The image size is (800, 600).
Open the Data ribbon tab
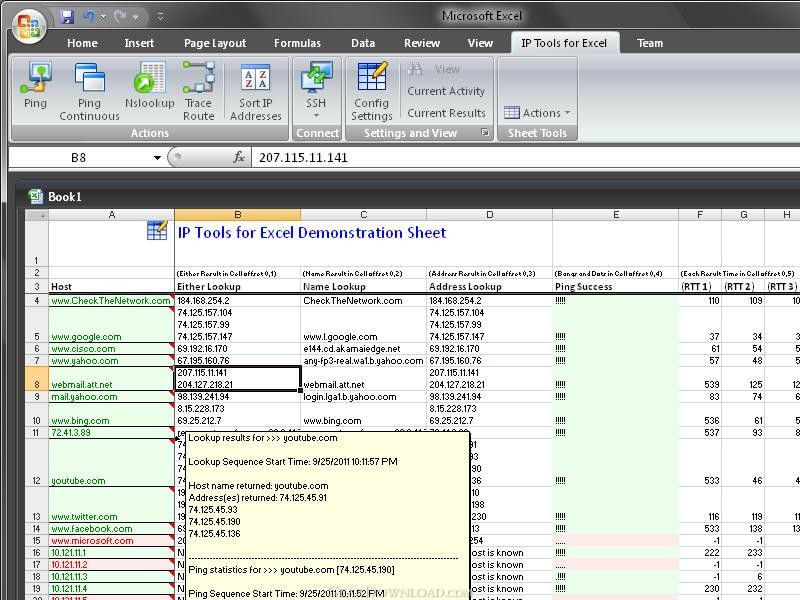[363, 43]
